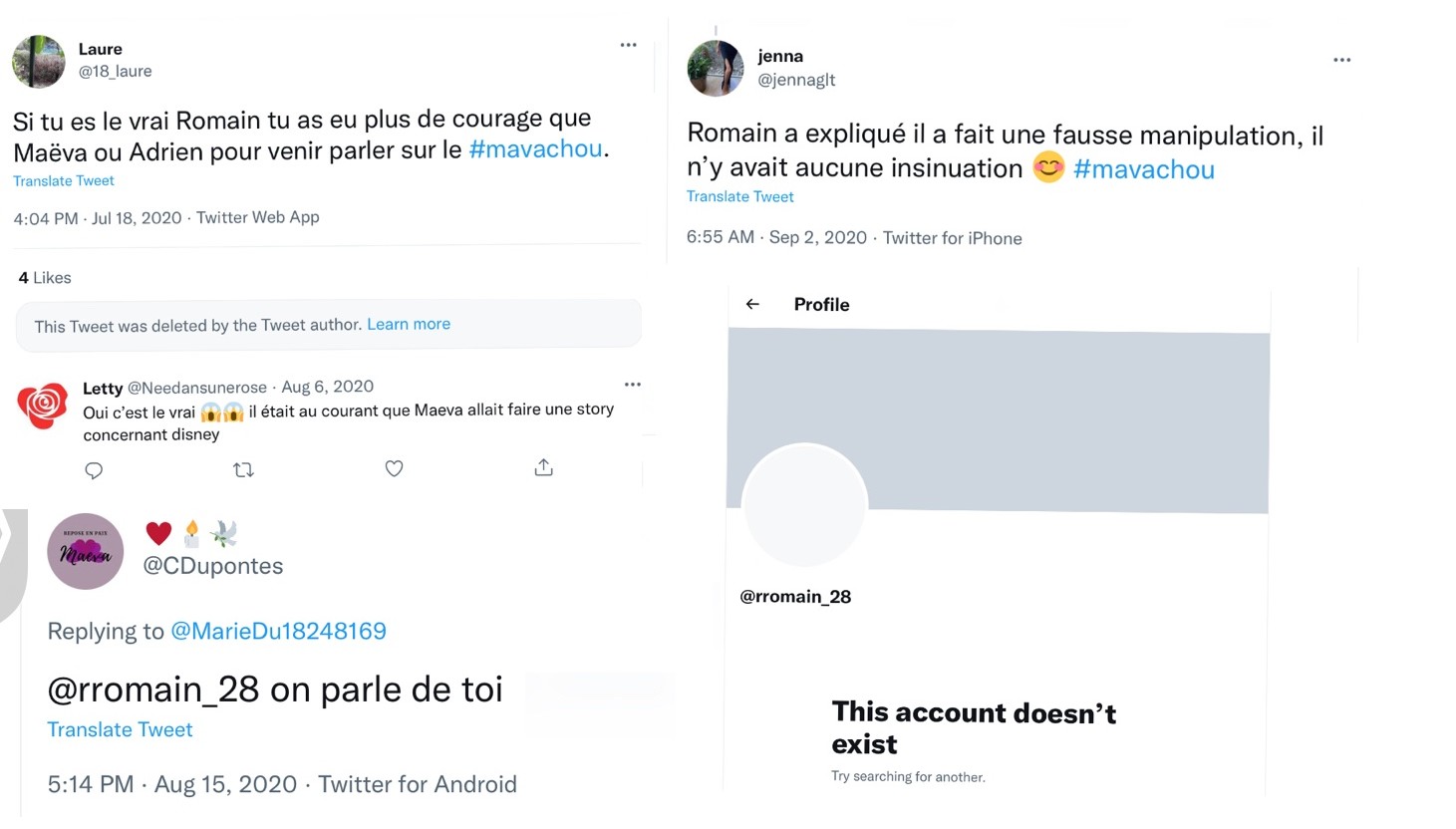1456x829 pixels.
Task: Click jenna's profile avatar
Action: pyautogui.click(x=716, y=68)
